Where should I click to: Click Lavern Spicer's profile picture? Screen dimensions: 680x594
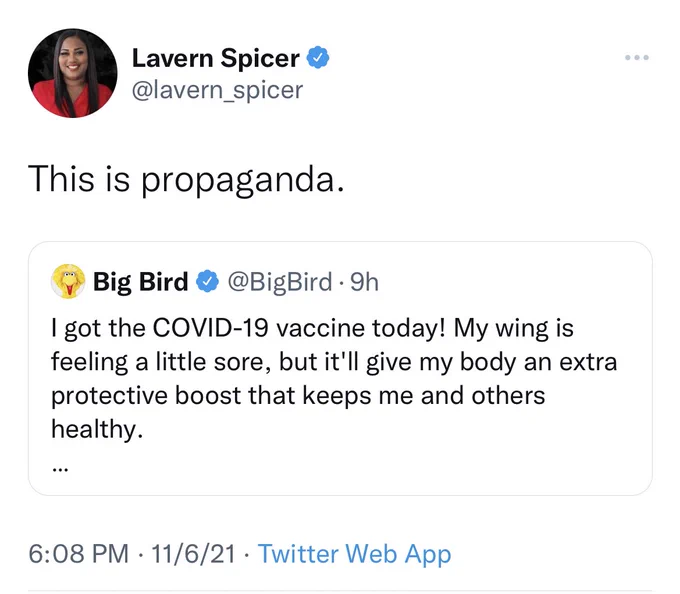pyautogui.click(x=72, y=73)
